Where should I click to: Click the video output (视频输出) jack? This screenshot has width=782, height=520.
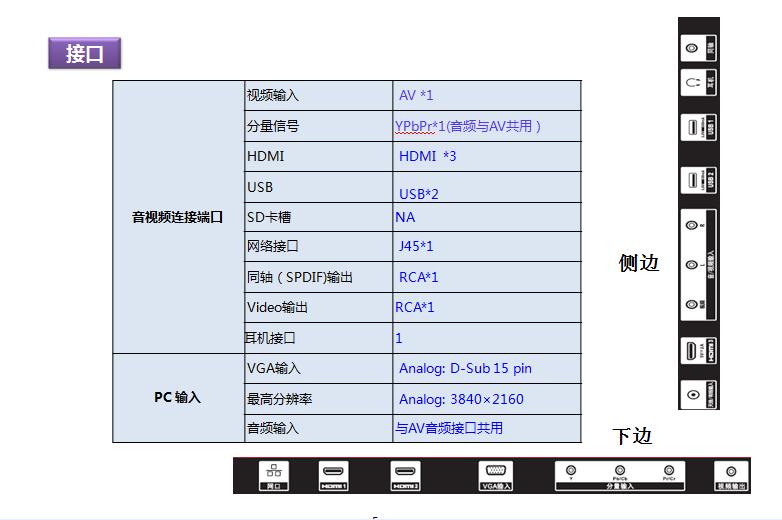click(731, 472)
